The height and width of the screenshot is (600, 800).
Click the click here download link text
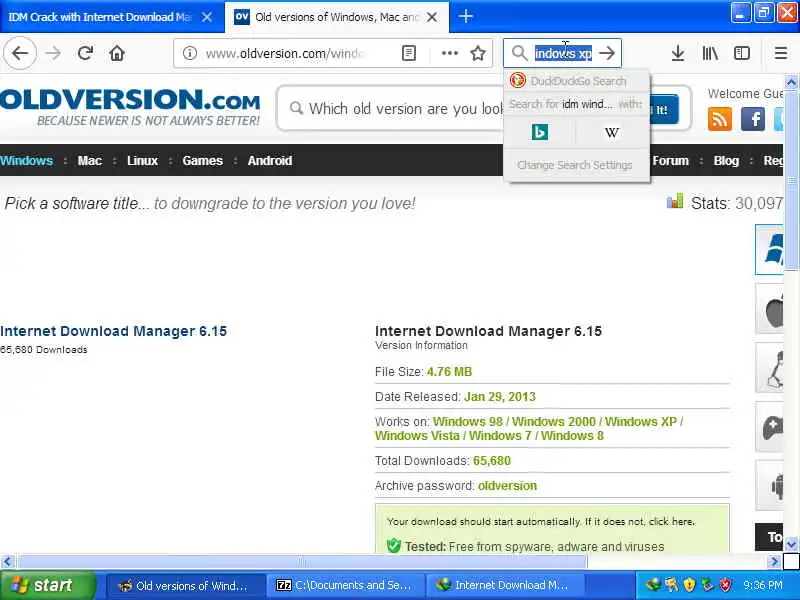[671, 521]
